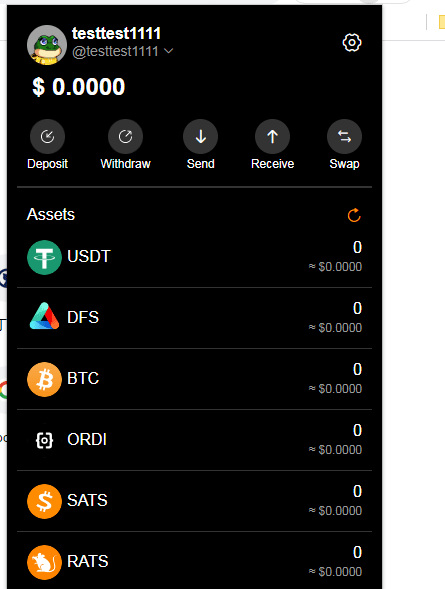Click the Deposit icon button
445x589 pixels.
point(47,136)
